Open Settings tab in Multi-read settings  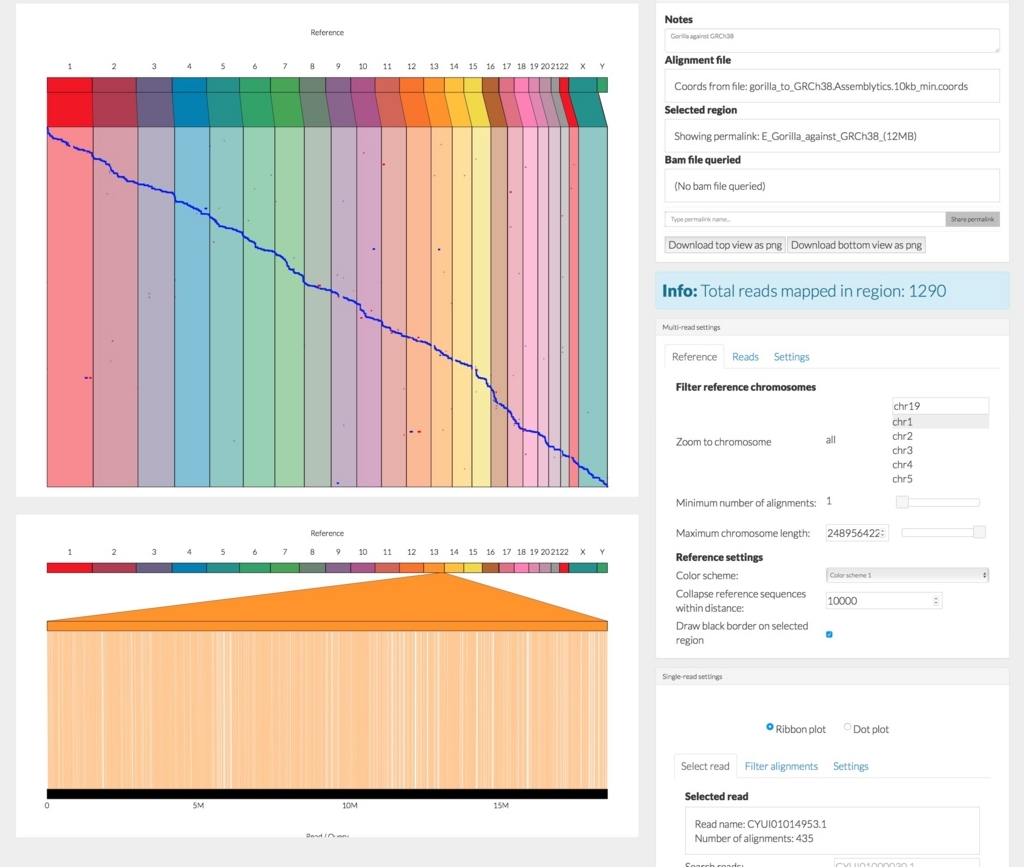click(x=792, y=356)
